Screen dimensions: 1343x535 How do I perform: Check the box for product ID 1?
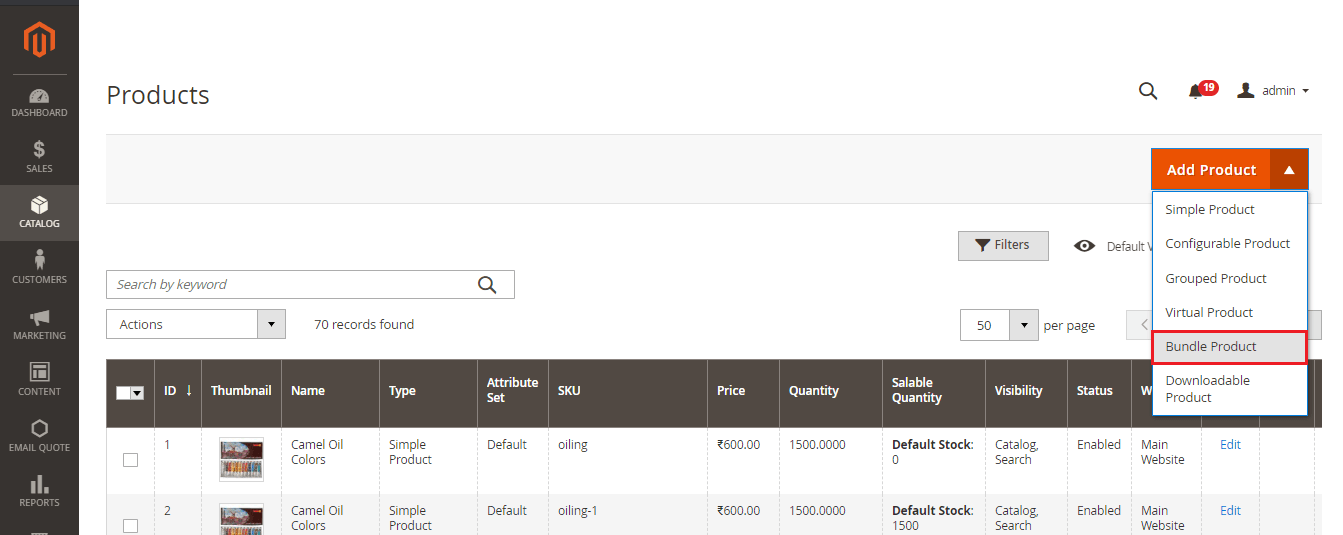[x=130, y=460]
